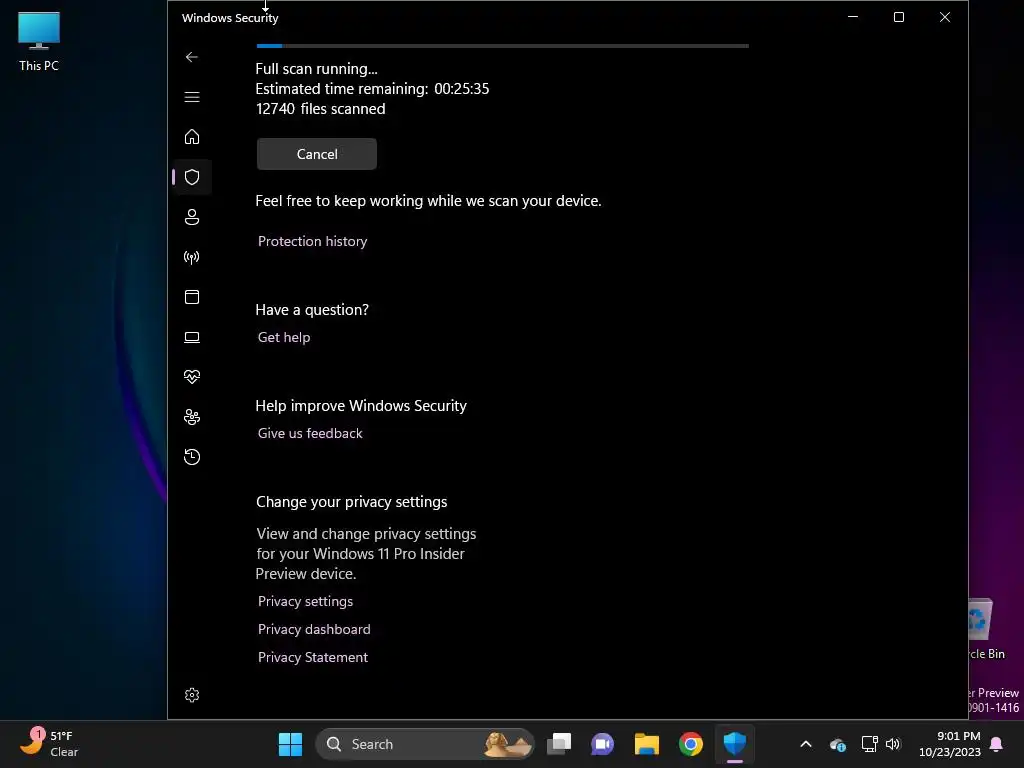Open Settings gear in Windows Security

191,695
